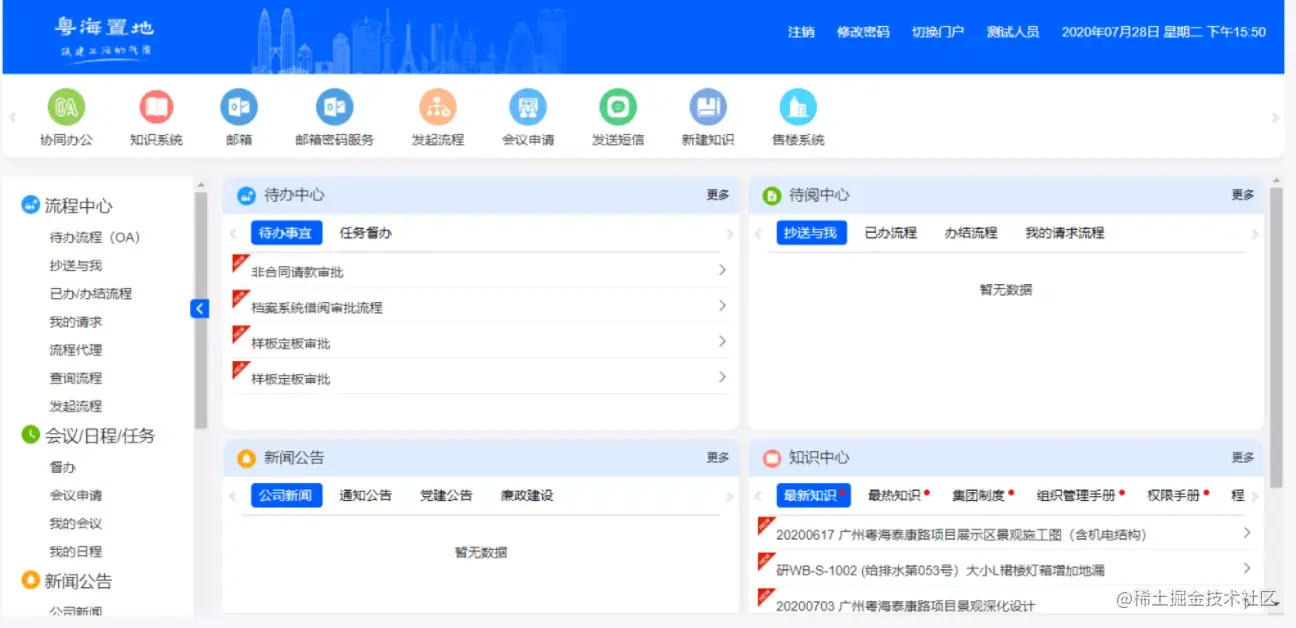Image resolution: width=1296 pixels, height=628 pixels.
Task: Select the 公司新闻 tab in 新闻公告 panel
Action: 286,495
